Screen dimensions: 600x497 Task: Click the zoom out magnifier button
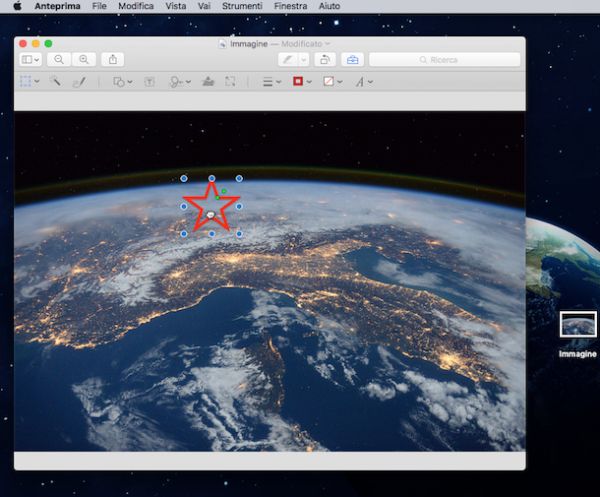[x=60, y=60]
